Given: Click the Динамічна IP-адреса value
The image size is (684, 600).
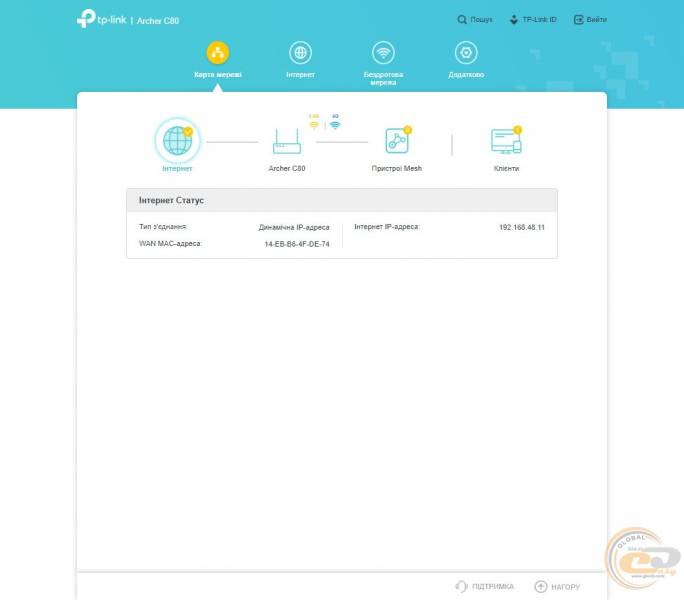Looking at the screenshot, I should tap(294, 227).
